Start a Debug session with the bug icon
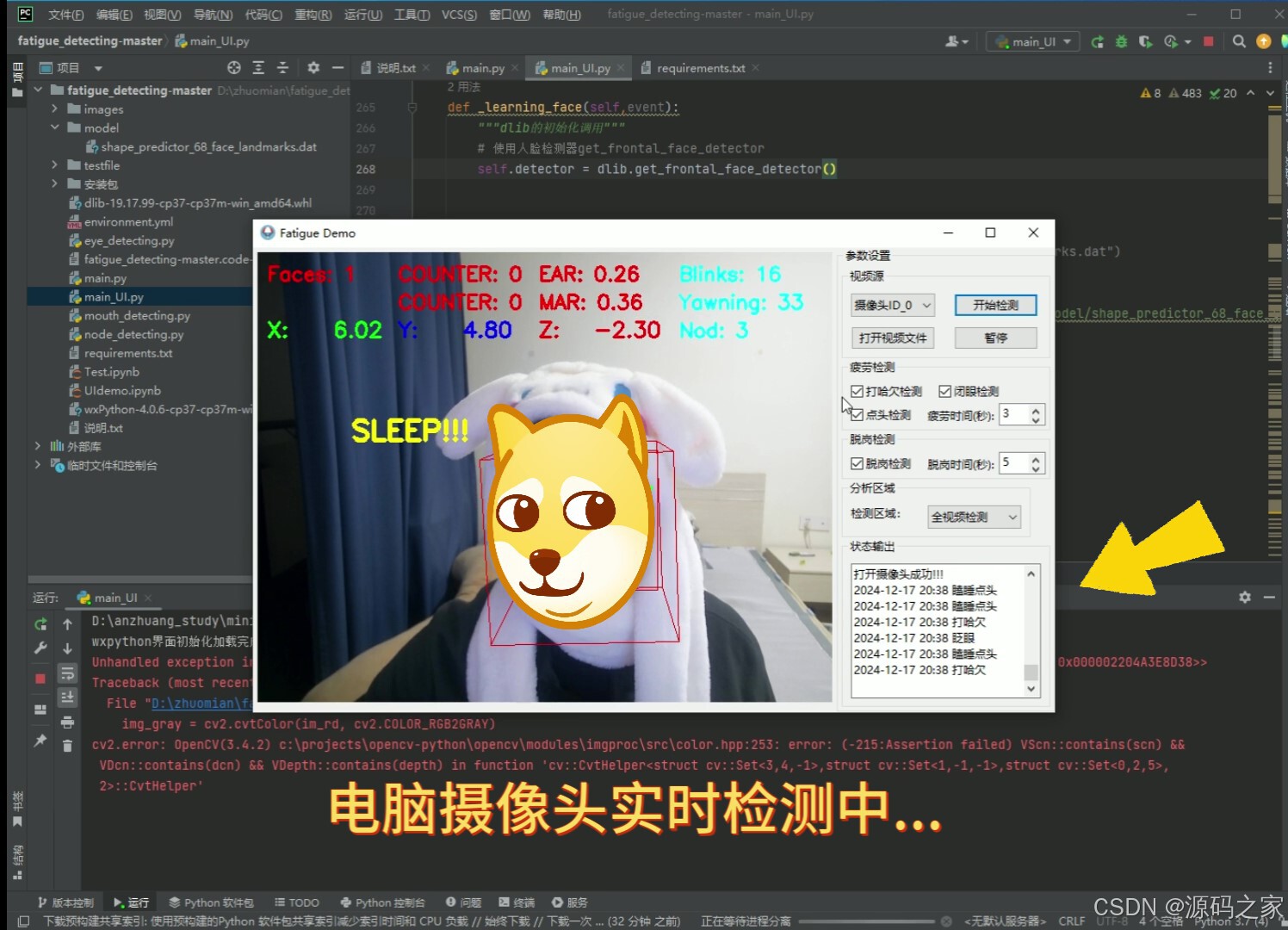The height and width of the screenshot is (930, 1288). 1121,40
